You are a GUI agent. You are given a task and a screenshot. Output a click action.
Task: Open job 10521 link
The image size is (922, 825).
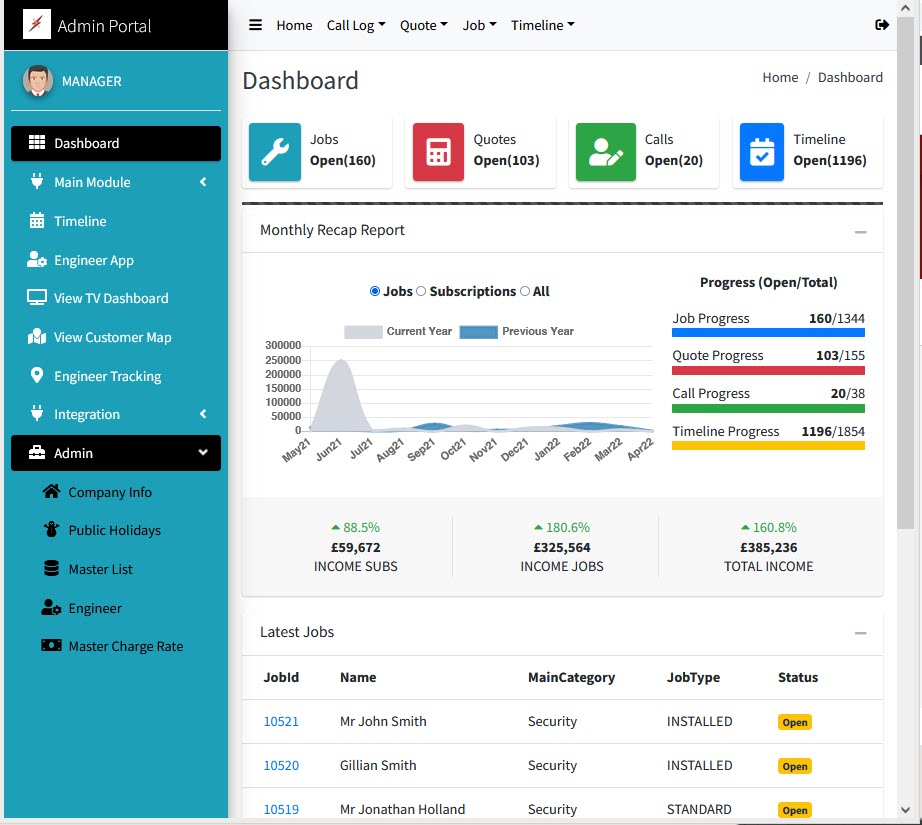[281, 721]
